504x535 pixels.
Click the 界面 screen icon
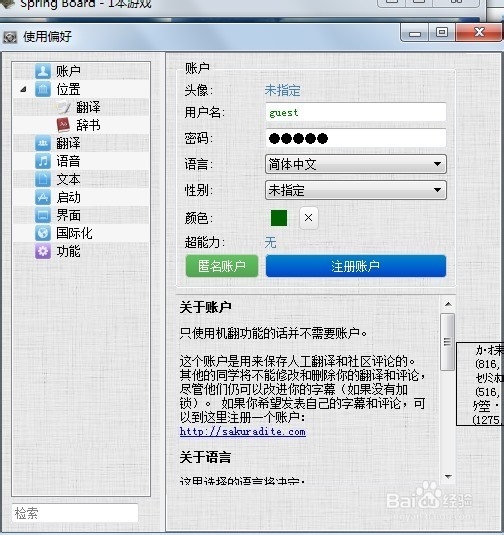tap(43, 215)
